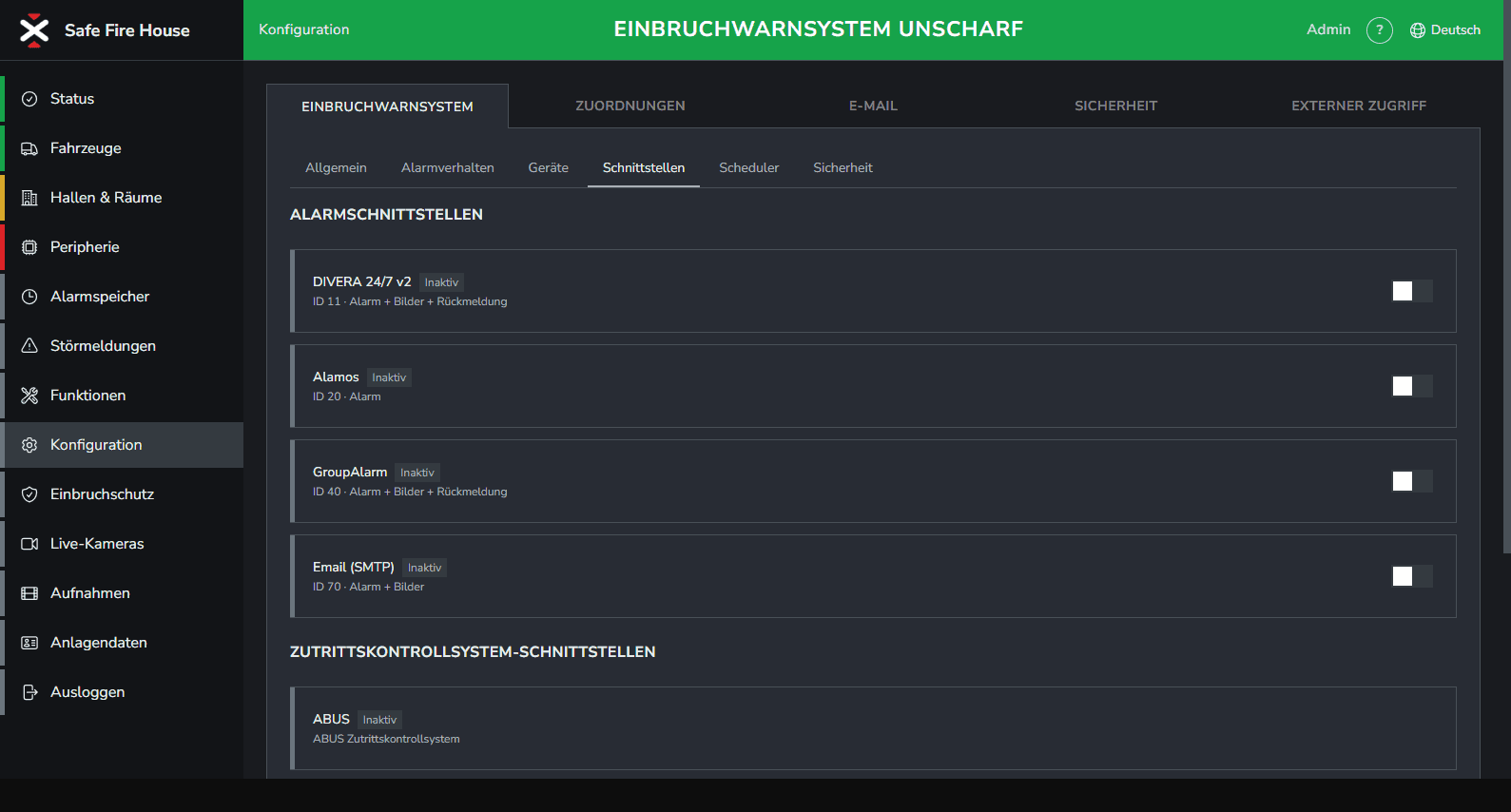Open Einbruchschutz in the sidebar

click(122, 494)
